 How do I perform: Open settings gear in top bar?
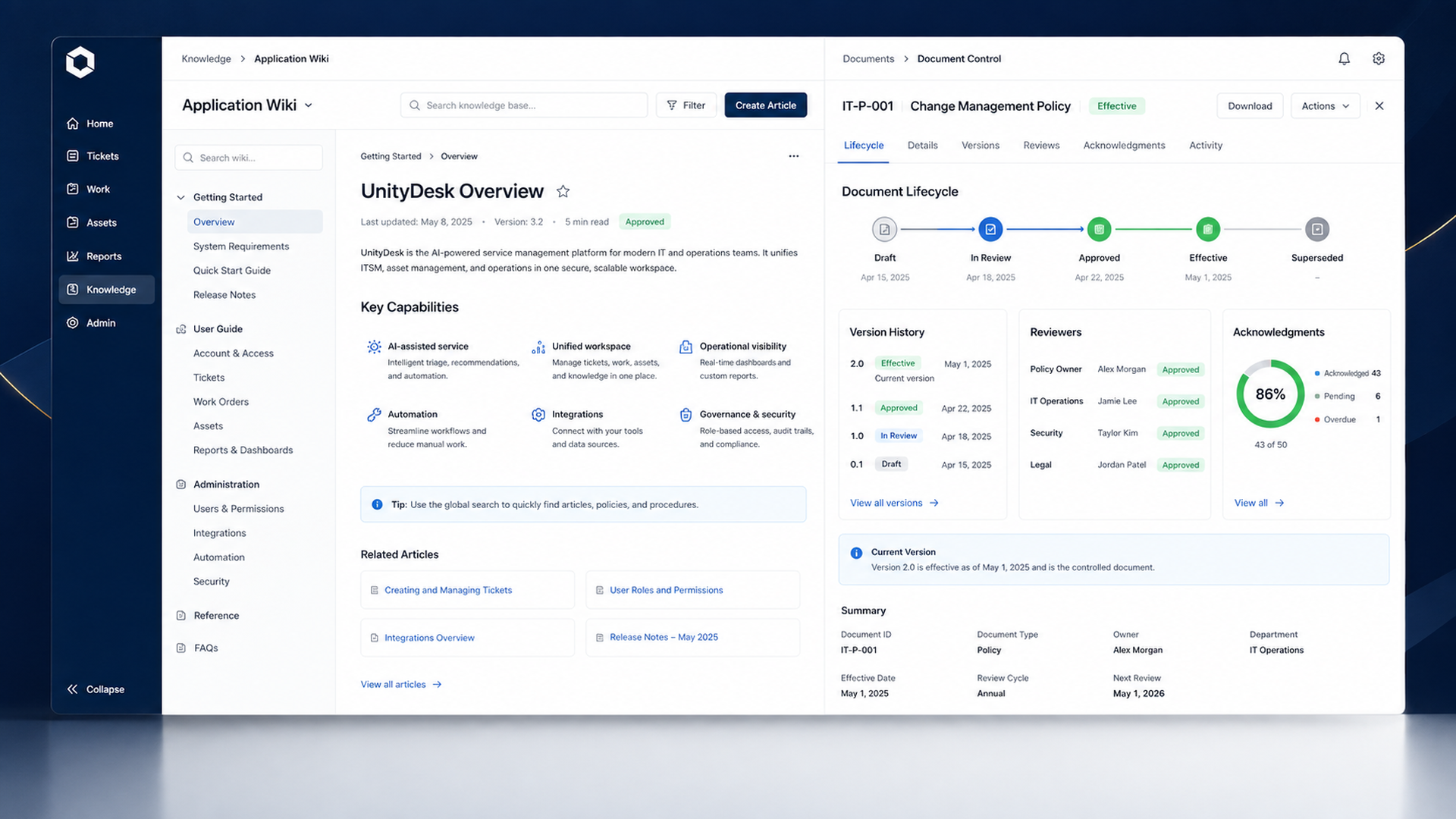click(1379, 58)
